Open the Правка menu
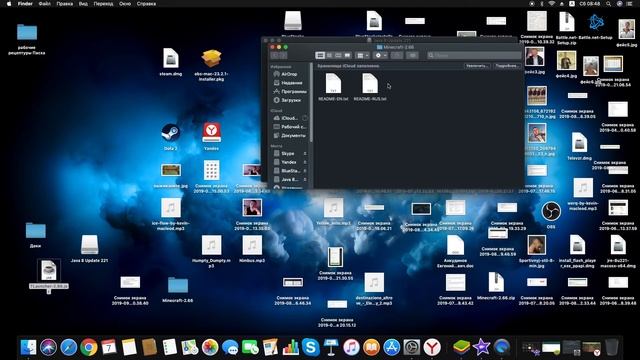 64,4
